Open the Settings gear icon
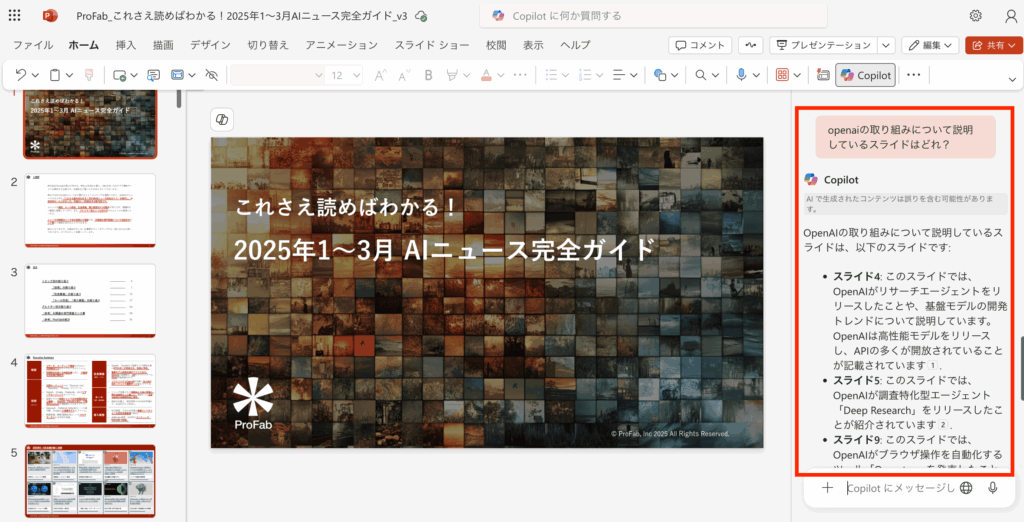1024x522 pixels. [x=975, y=16]
